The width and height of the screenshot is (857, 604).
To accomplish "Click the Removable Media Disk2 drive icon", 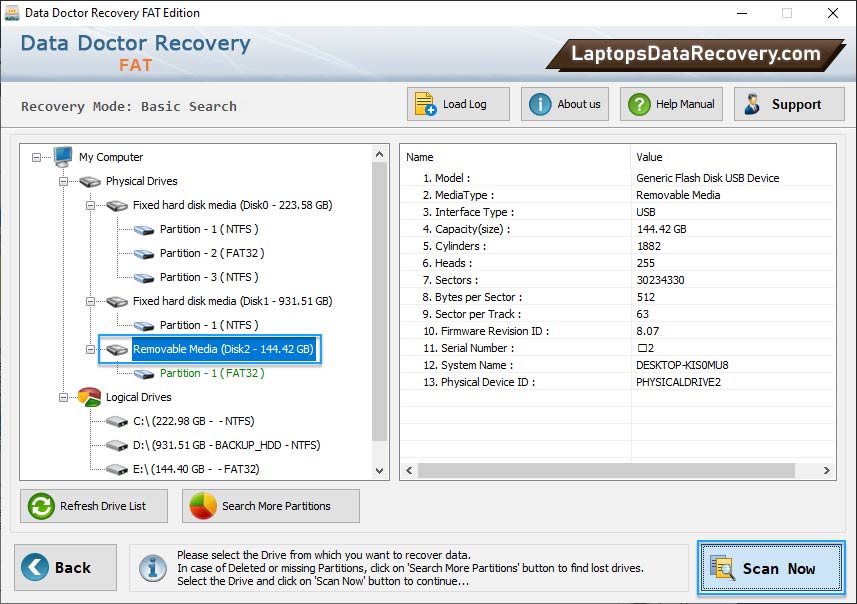I will 117,349.
